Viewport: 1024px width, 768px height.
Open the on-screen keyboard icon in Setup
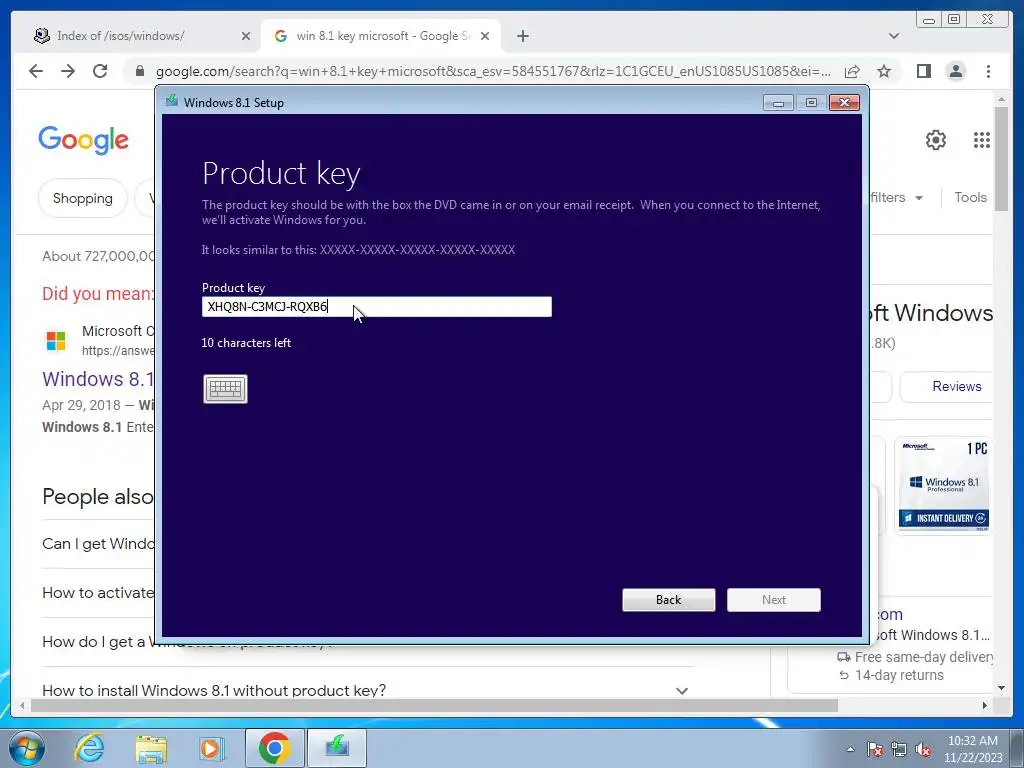point(225,389)
